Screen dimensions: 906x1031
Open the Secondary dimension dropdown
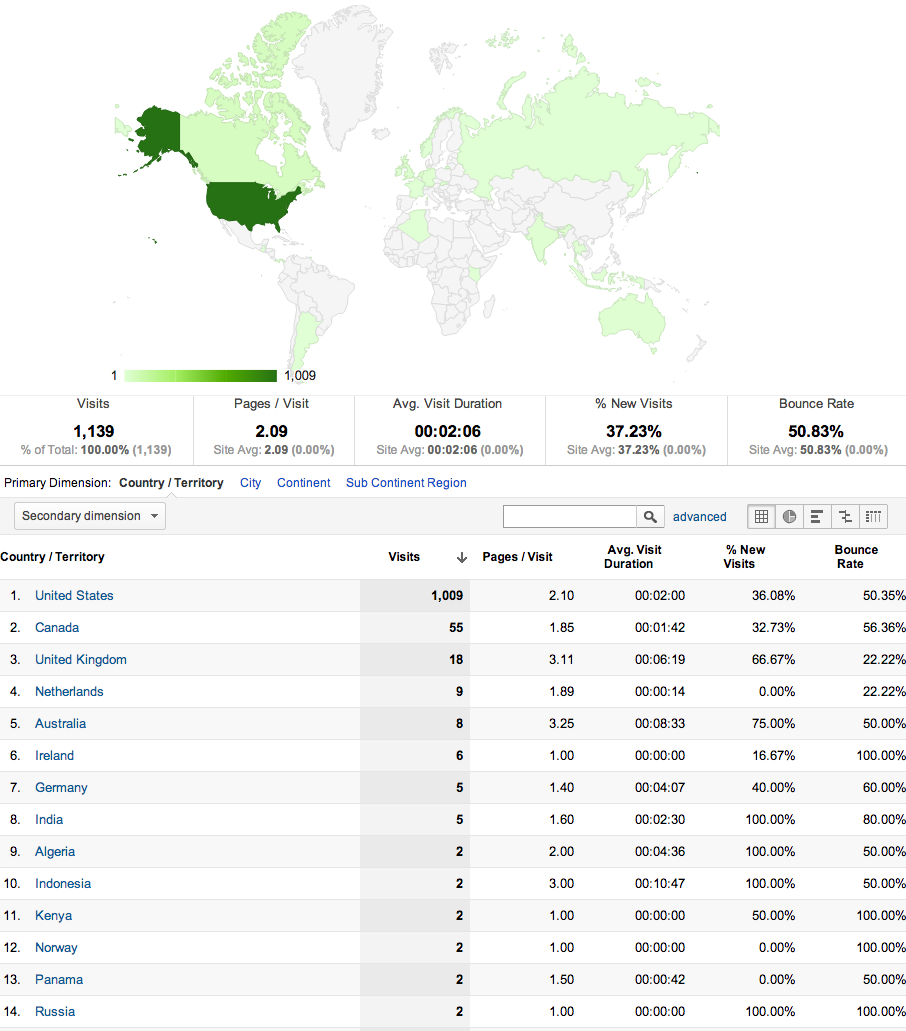point(90,516)
